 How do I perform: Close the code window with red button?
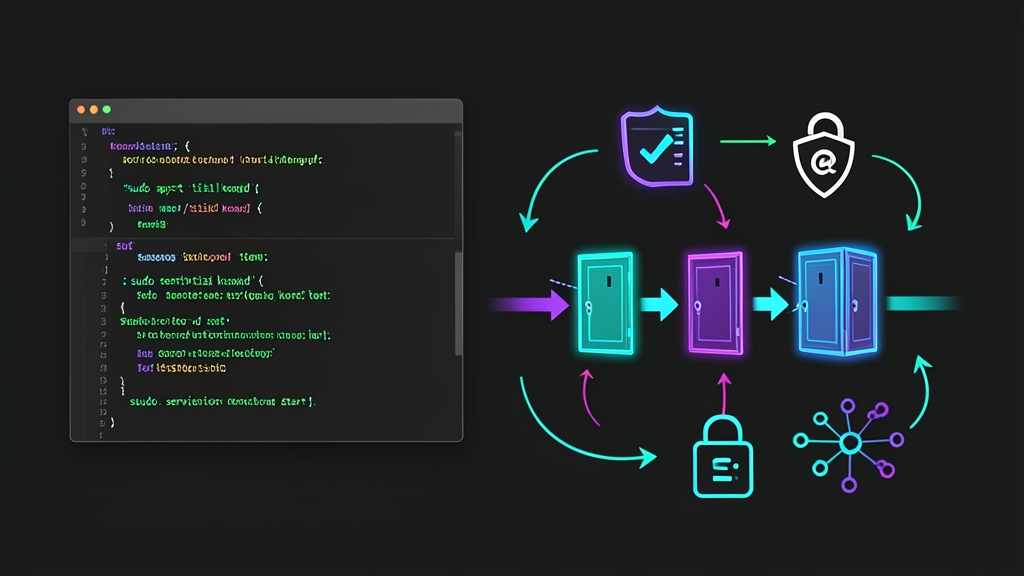point(81,110)
